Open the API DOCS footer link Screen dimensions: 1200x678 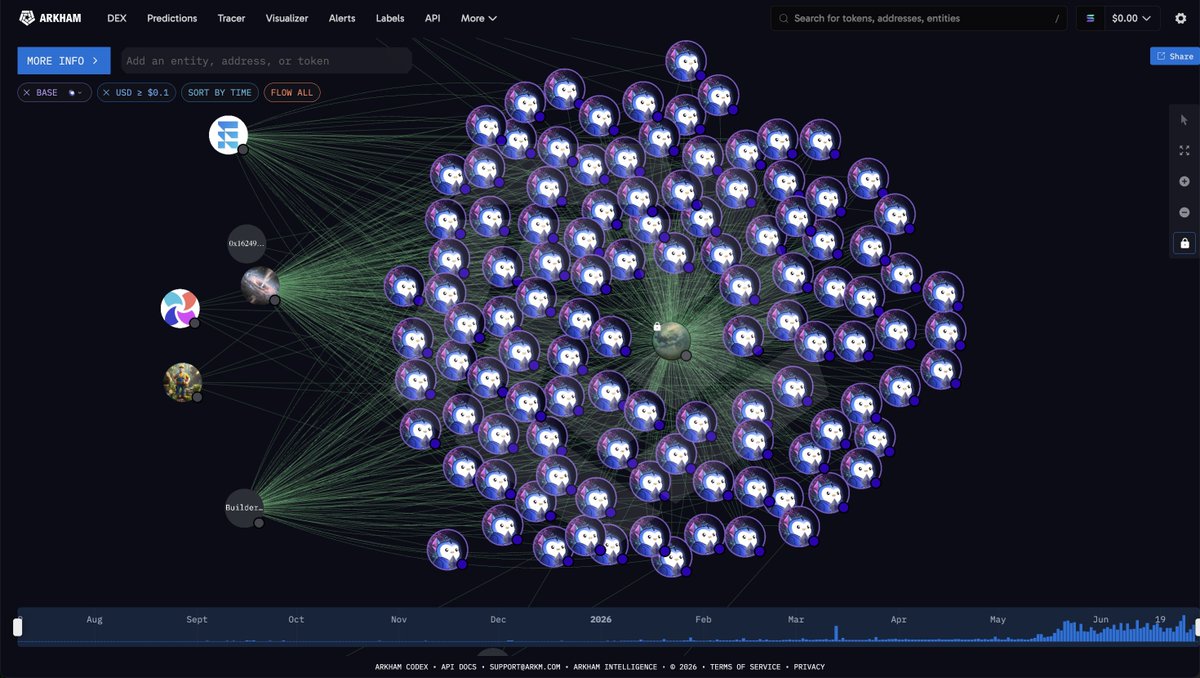(x=460, y=666)
